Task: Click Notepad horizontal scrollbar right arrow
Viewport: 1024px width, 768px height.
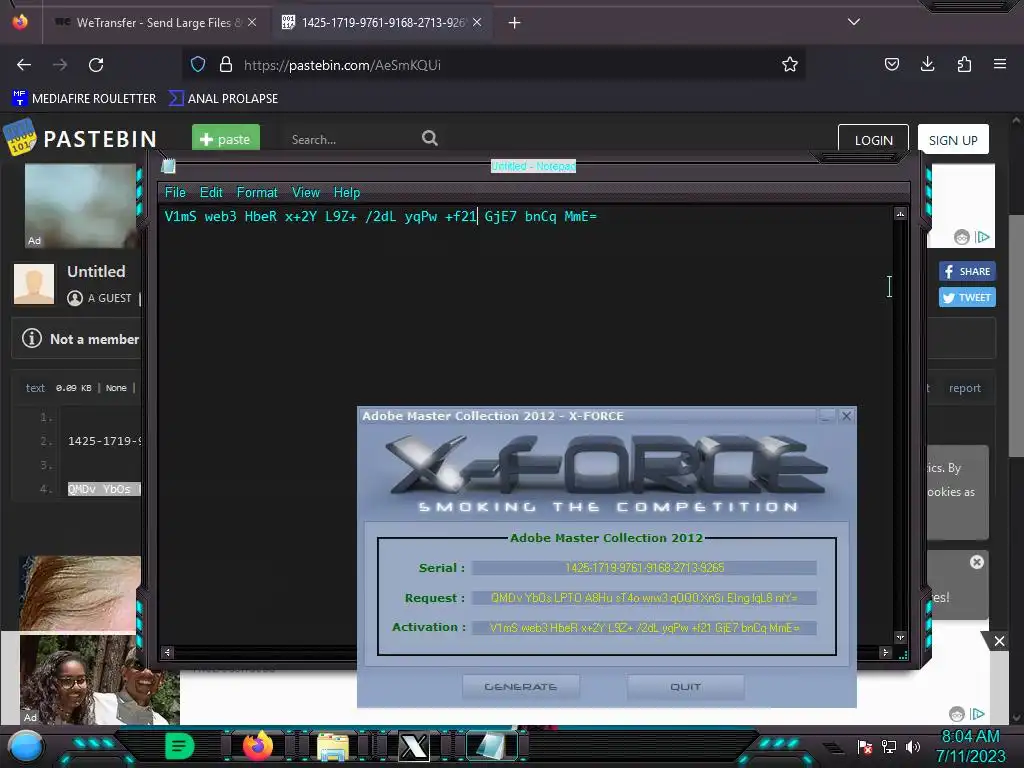Action: point(886,652)
